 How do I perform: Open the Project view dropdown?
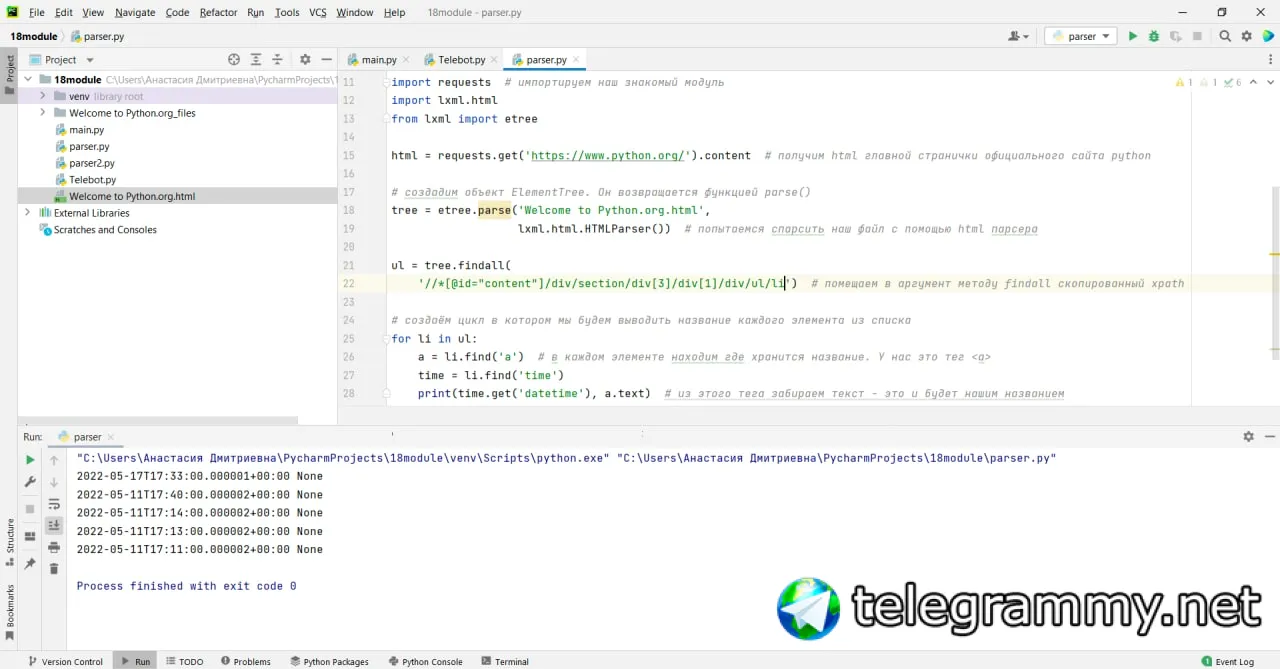[x=62, y=60]
